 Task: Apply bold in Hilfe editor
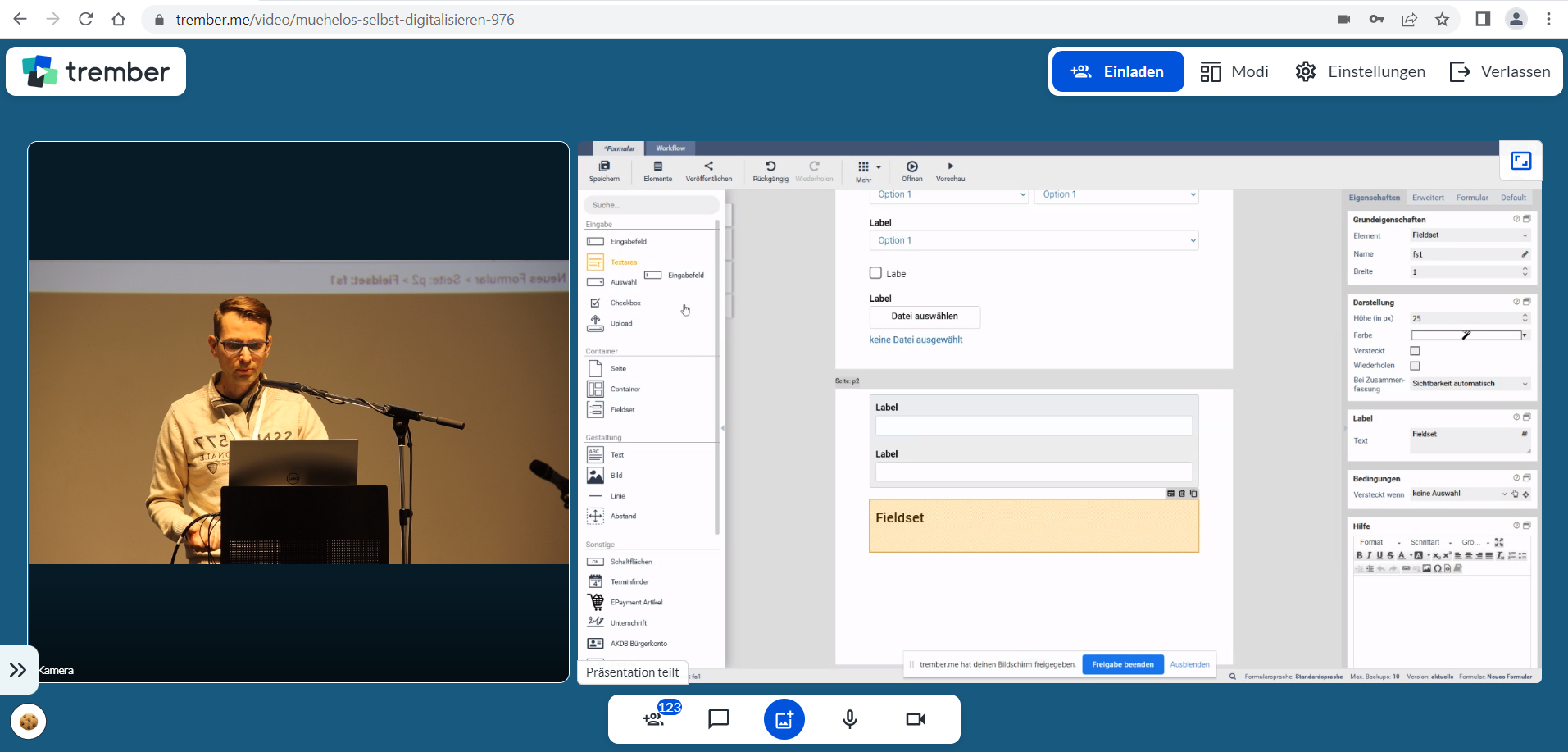pos(1359,555)
